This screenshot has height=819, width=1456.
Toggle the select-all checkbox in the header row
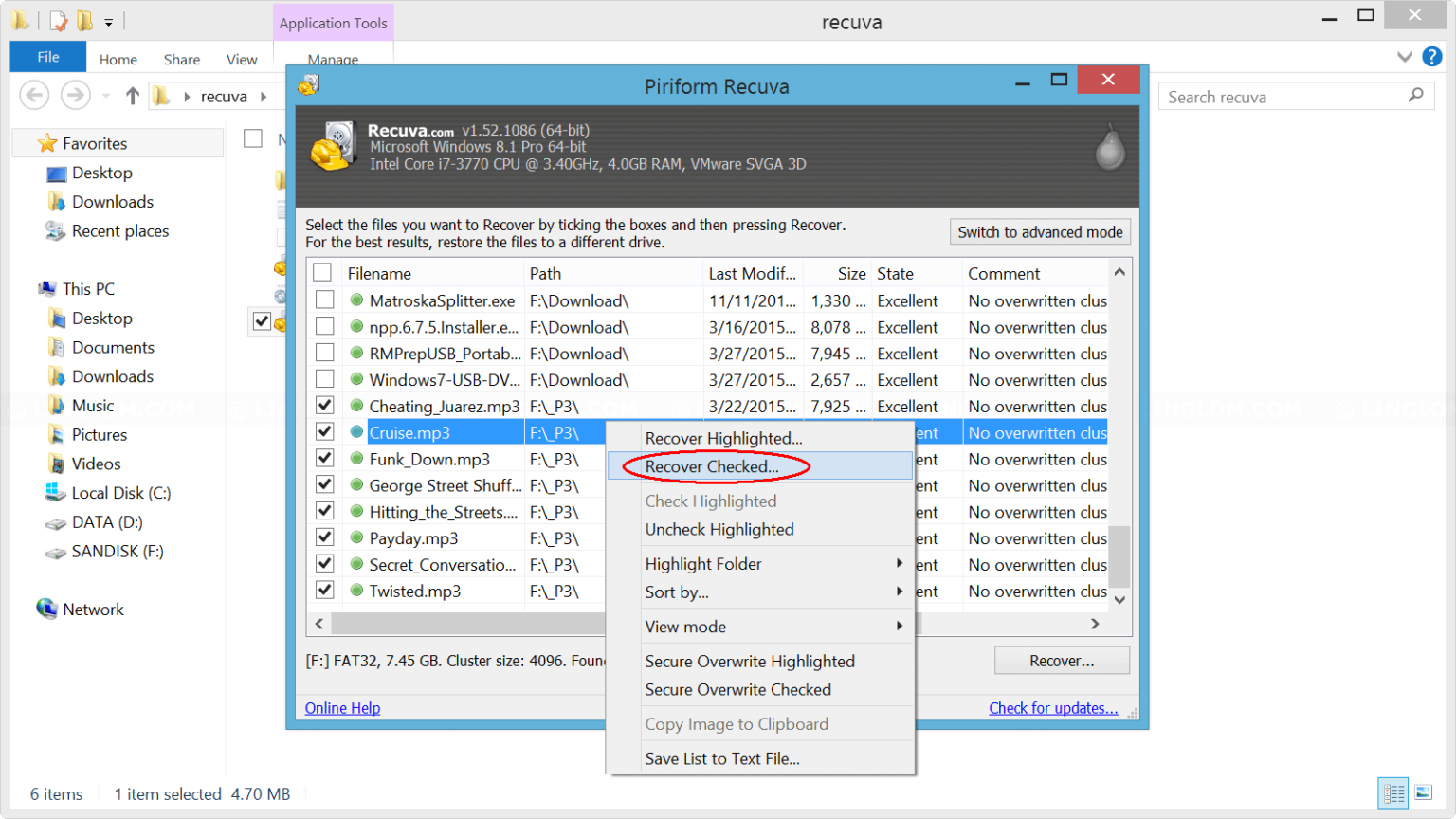pyautogui.click(x=321, y=273)
